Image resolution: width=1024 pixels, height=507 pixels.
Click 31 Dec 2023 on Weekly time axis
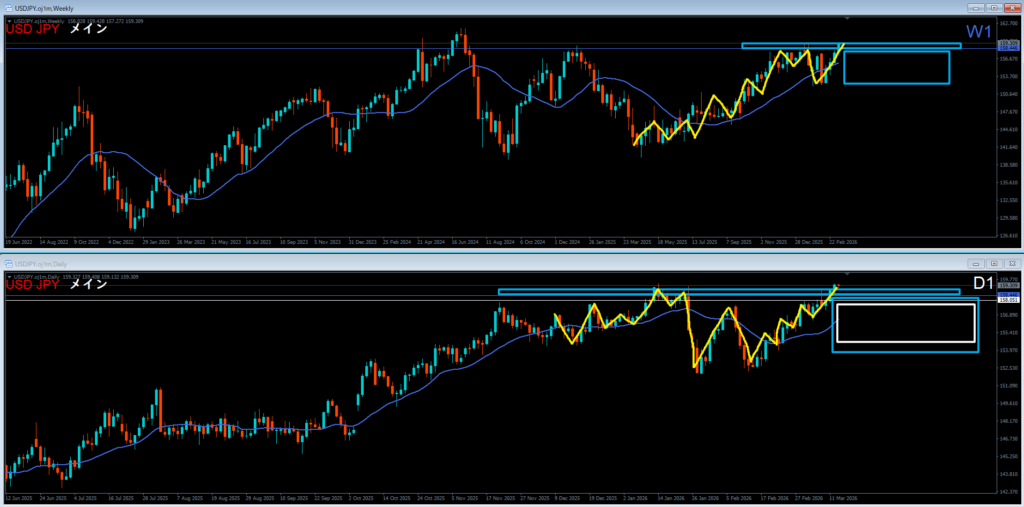click(x=362, y=241)
